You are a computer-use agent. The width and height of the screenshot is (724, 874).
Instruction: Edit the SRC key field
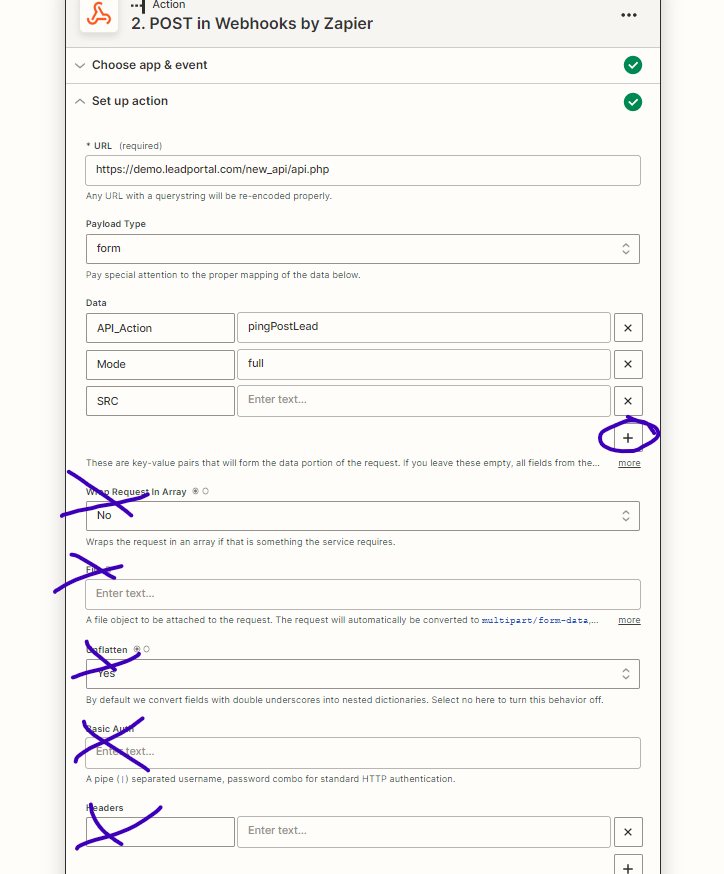pyautogui.click(x=161, y=401)
